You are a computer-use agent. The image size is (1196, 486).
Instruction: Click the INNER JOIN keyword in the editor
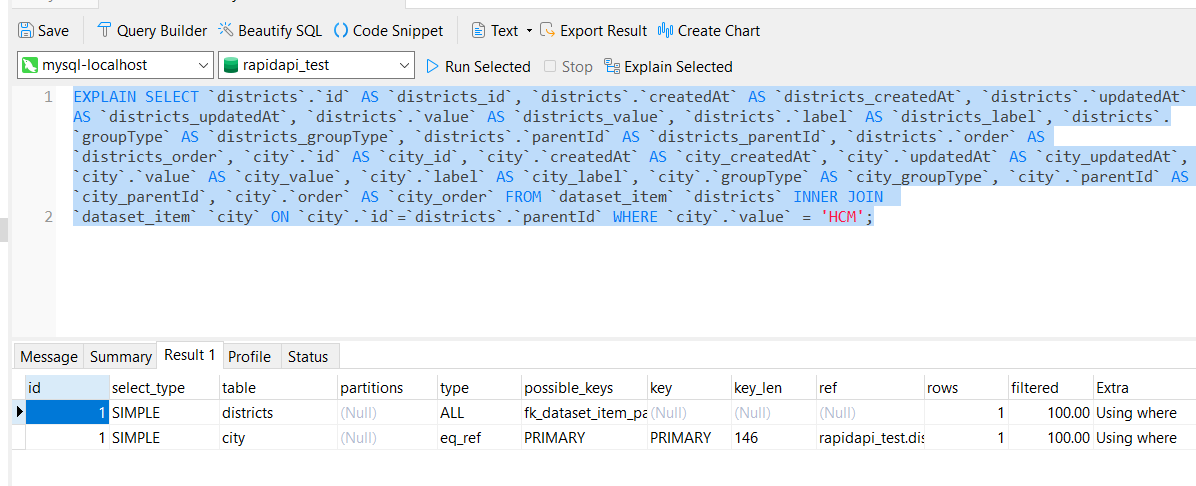coord(838,197)
